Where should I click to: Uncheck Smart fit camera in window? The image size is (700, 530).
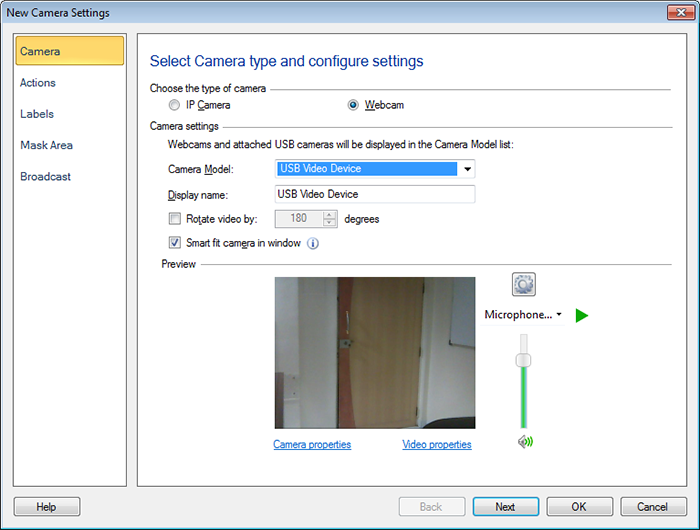pyautogui.click(x=175, y=243)
